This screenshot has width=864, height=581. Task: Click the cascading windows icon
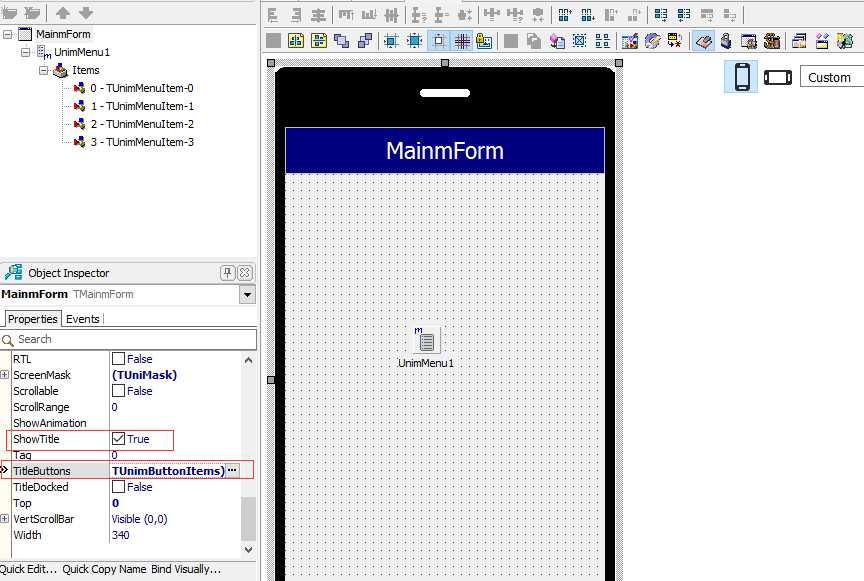pos(799,41)
